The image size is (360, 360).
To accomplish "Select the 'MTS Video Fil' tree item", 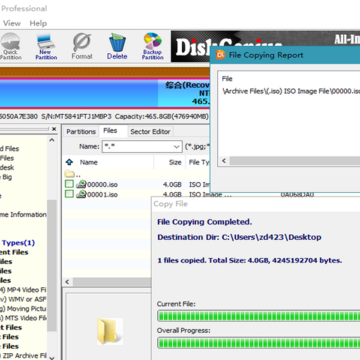I will pos(23,318).
